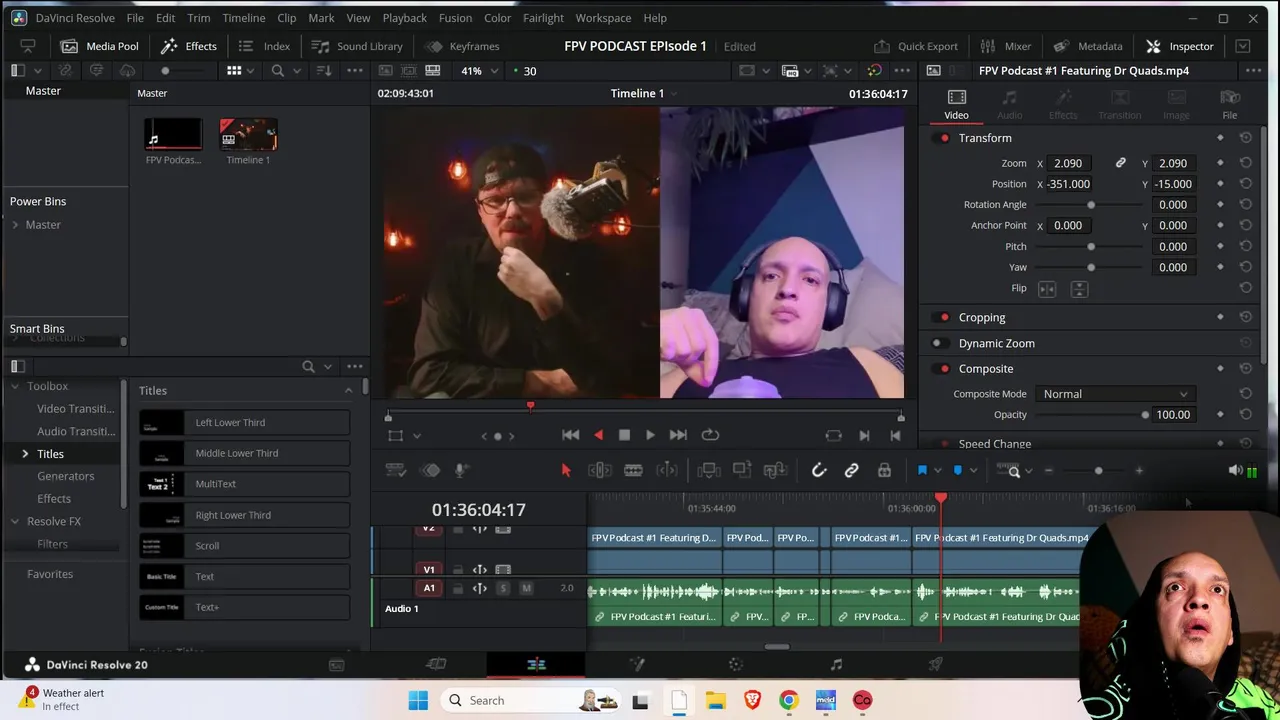1280x720 pixels.
Task: Choose the Blade Edit Mode tool
Action: pos(633,470)
